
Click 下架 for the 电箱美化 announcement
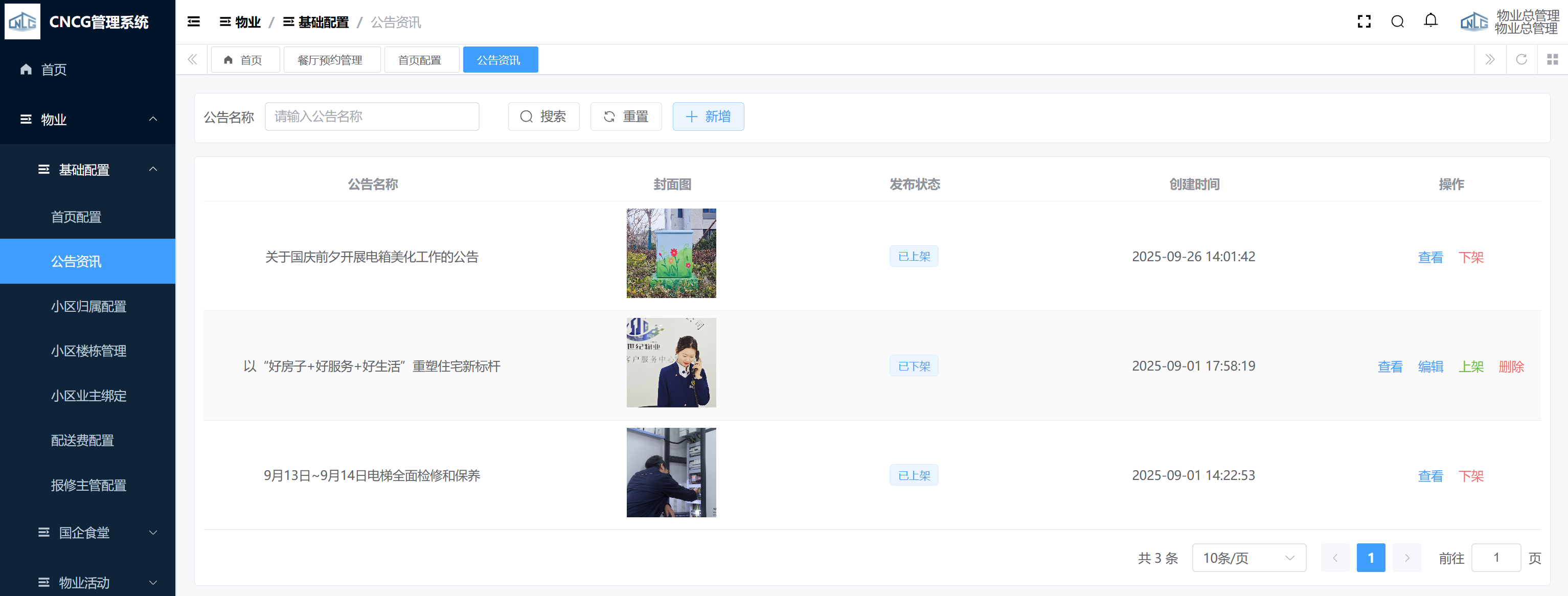coord(1471,258)
